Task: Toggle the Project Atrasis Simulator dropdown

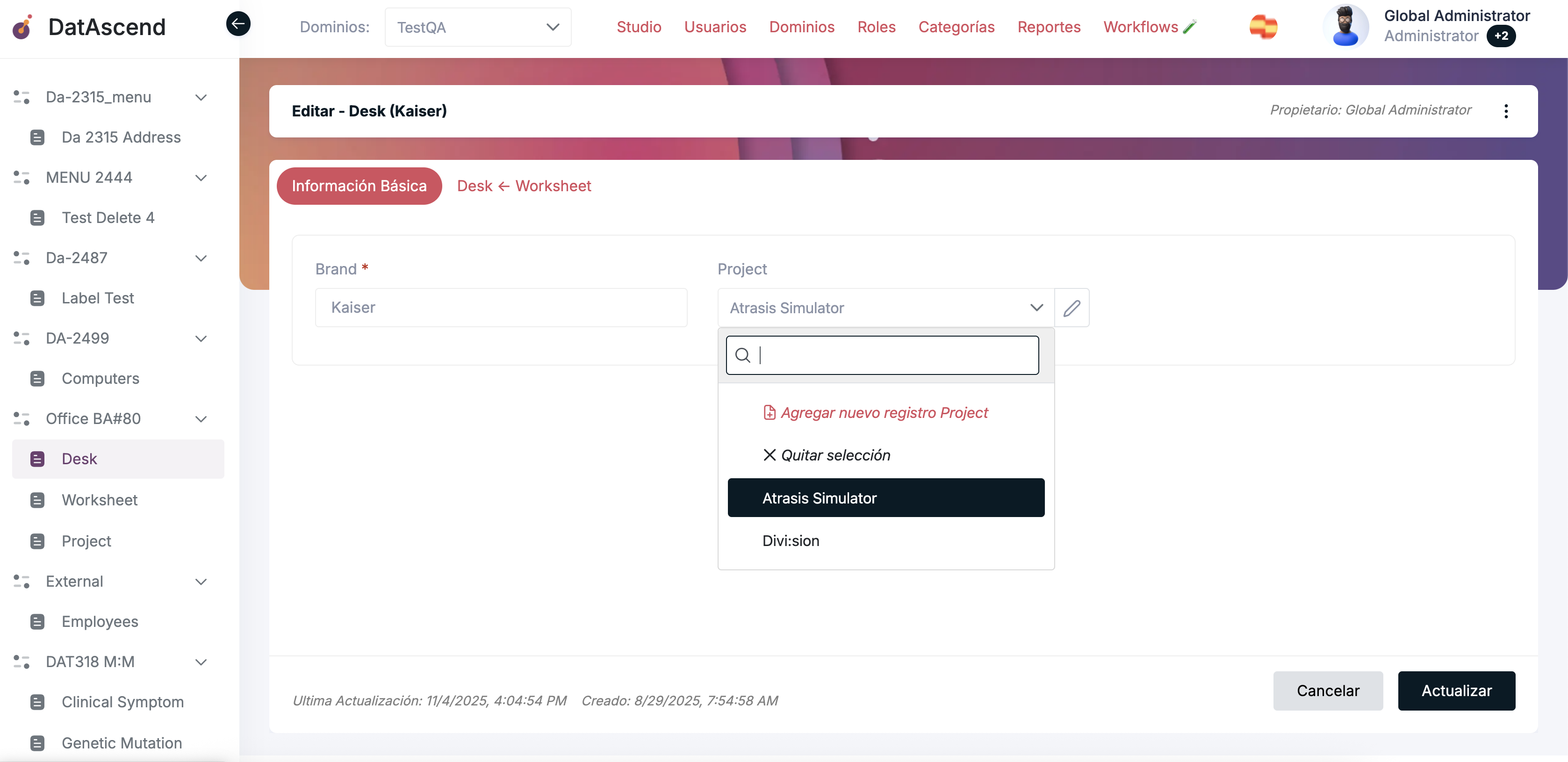Action: coord(885,308)
